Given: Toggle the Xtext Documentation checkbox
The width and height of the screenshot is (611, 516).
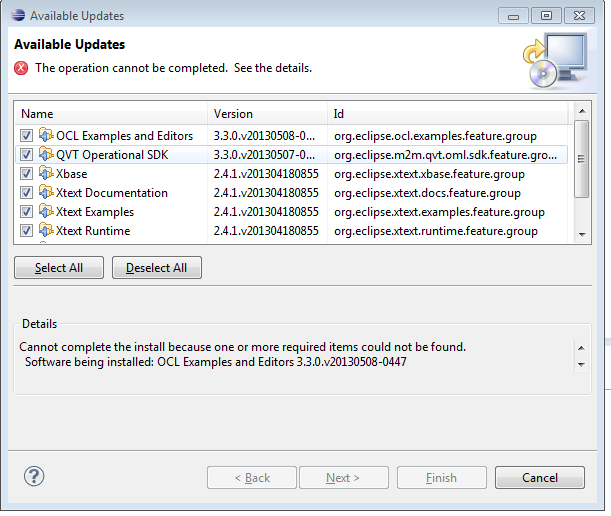Looking at the screenshot, I should [26, 193].
